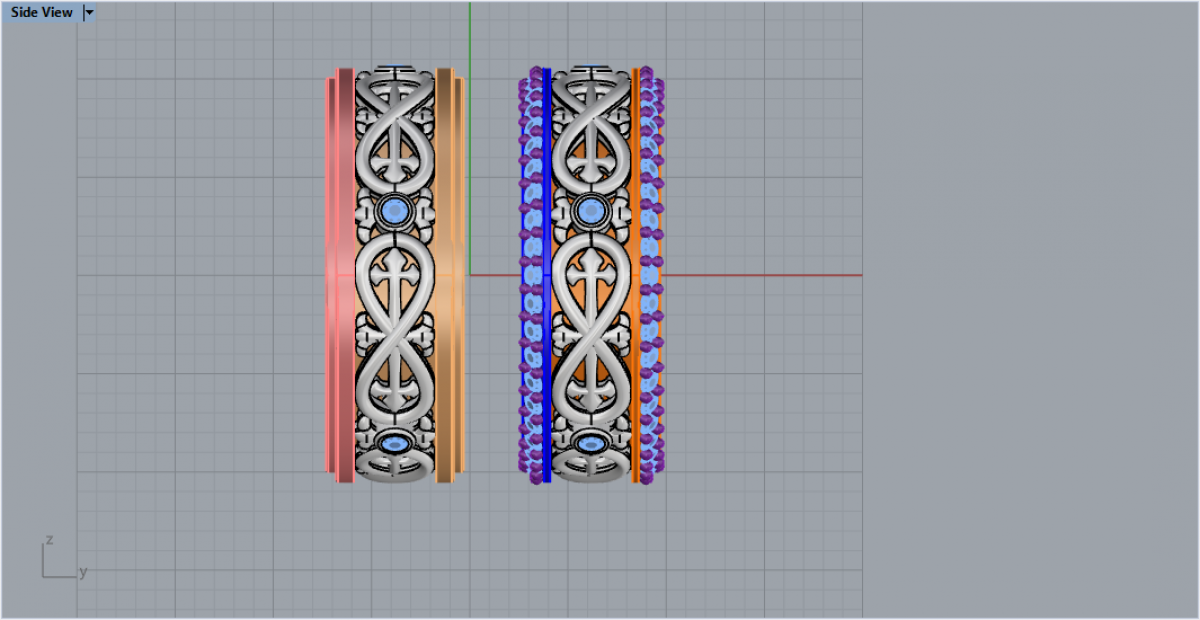Open the Side View dropdown arrow
The image size is (1200, 620).
click(x=89, y=13)
